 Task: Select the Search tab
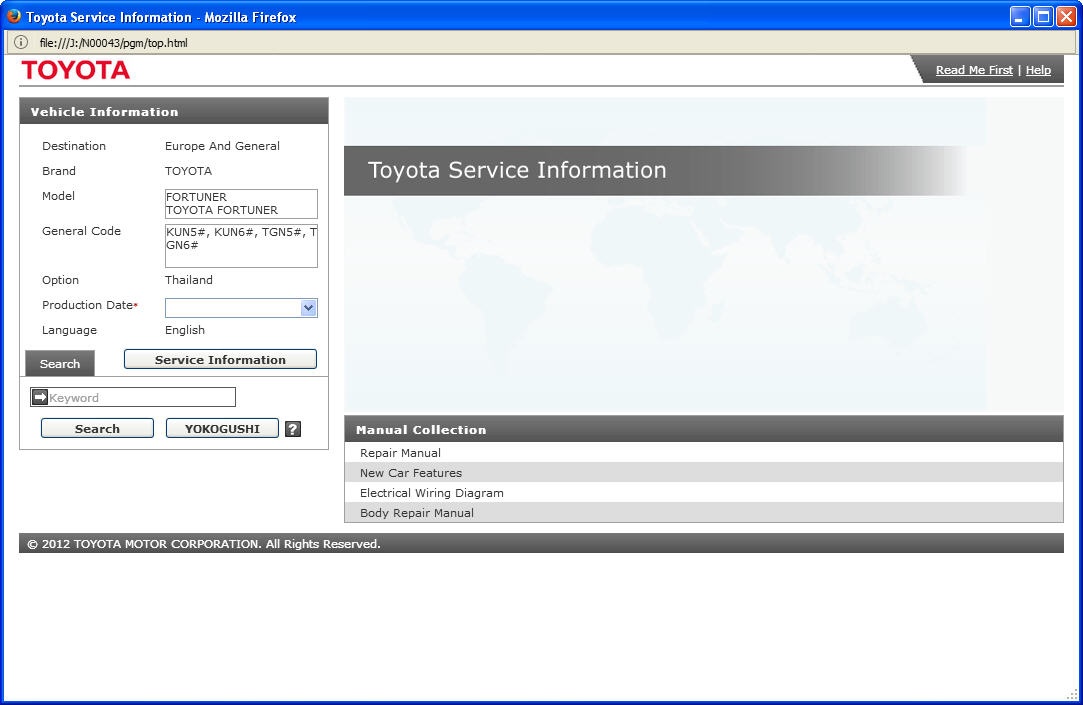(x=60, y=363)
